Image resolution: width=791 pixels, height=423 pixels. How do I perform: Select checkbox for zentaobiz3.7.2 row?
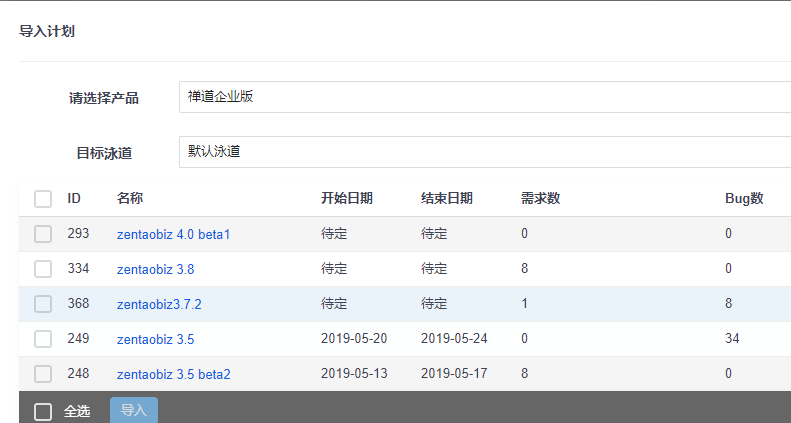(43, 304)
